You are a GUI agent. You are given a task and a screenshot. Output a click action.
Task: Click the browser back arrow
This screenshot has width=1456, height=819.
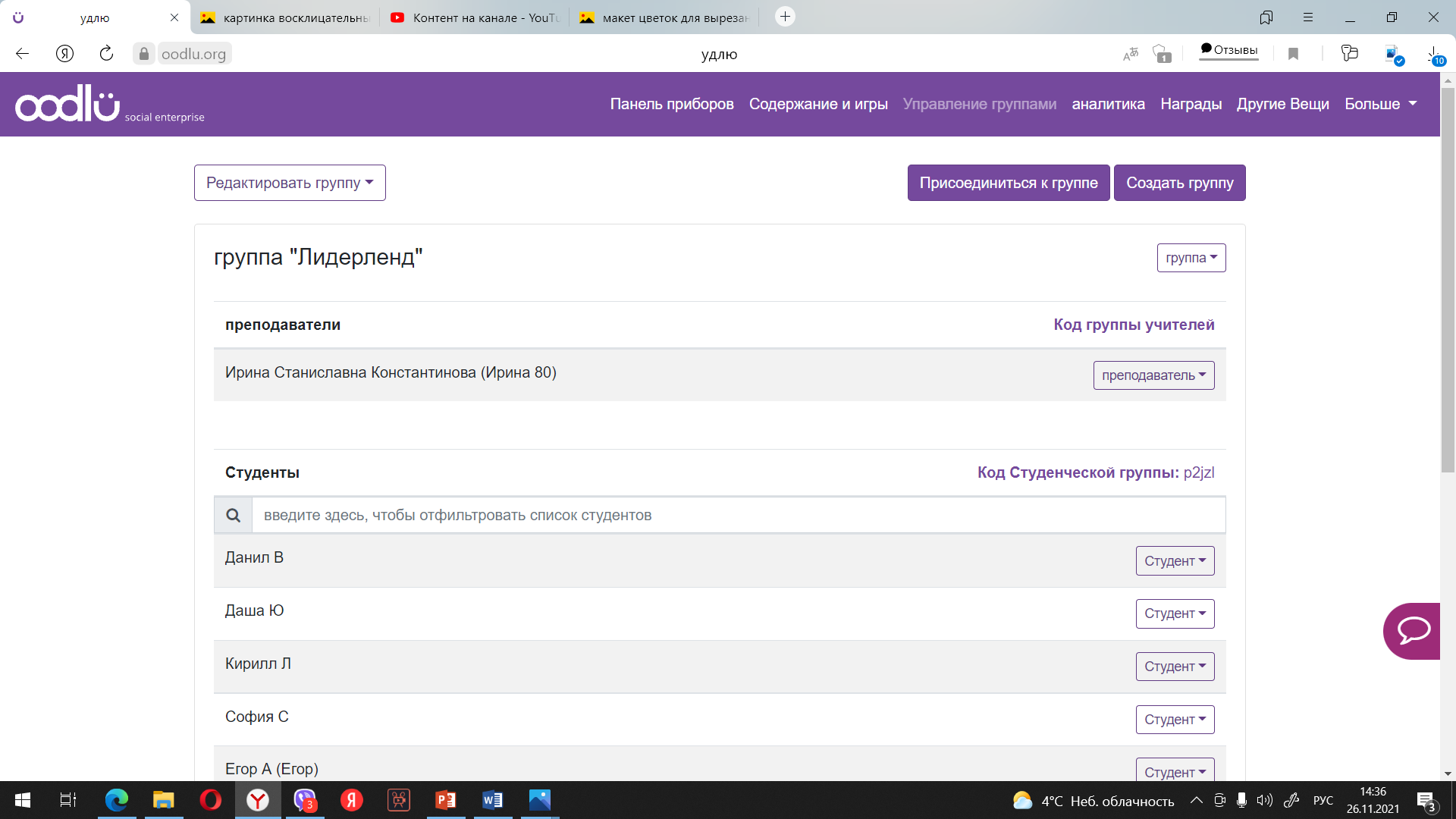point(22,54)
